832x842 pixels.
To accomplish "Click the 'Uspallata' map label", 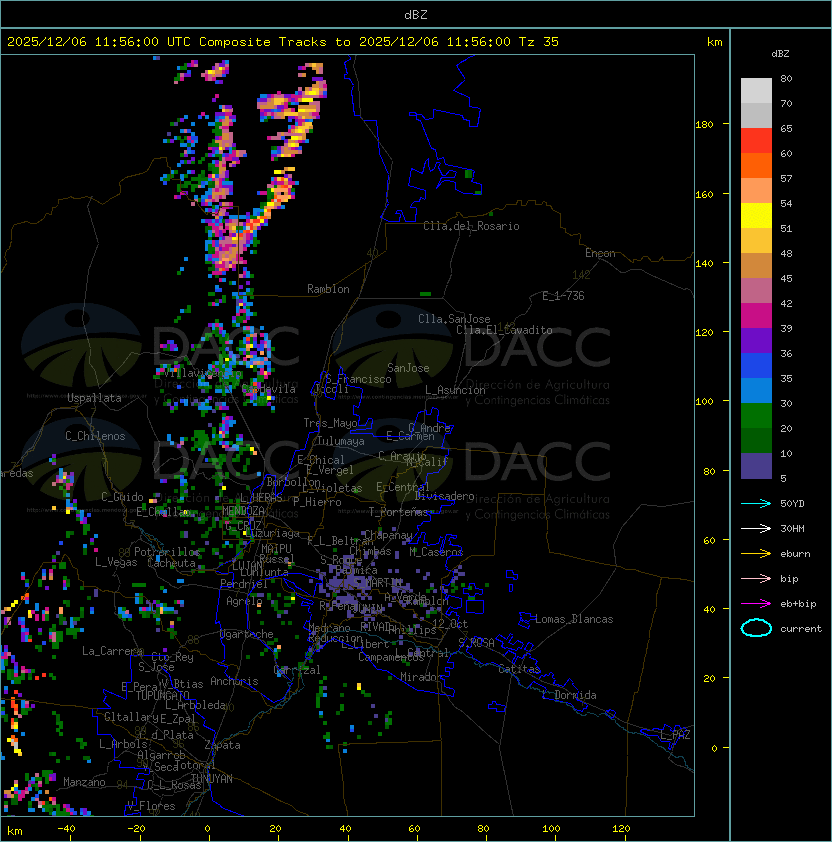I will 94,398.
